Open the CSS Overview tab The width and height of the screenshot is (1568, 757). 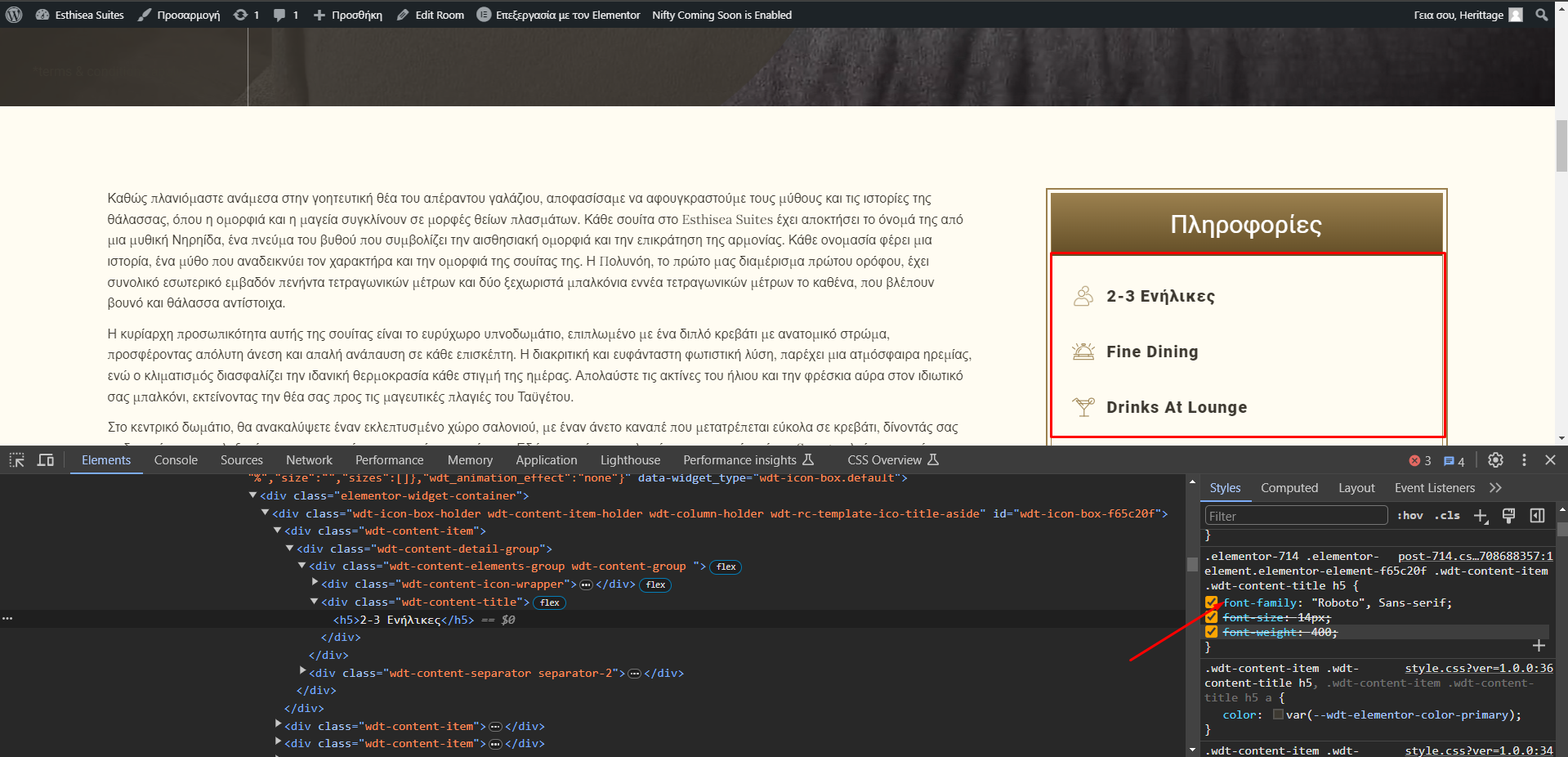click(892, 460)
